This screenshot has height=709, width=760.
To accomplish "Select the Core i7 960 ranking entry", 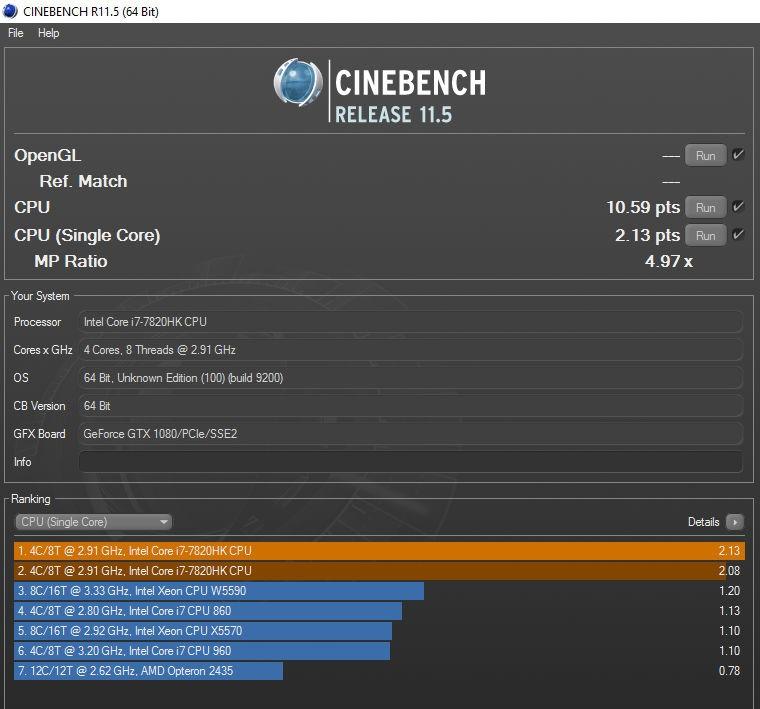I will click(203, 651).
